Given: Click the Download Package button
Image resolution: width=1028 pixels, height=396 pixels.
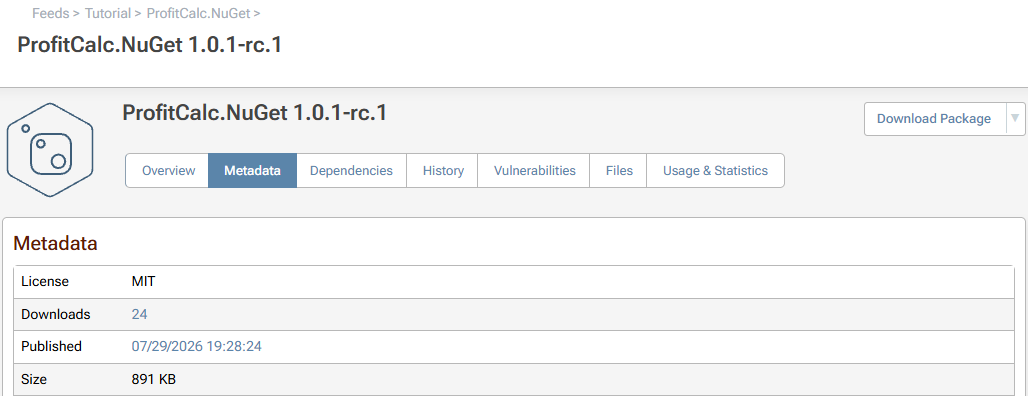Looking at the screenshot, I should [x=934, y=119].
